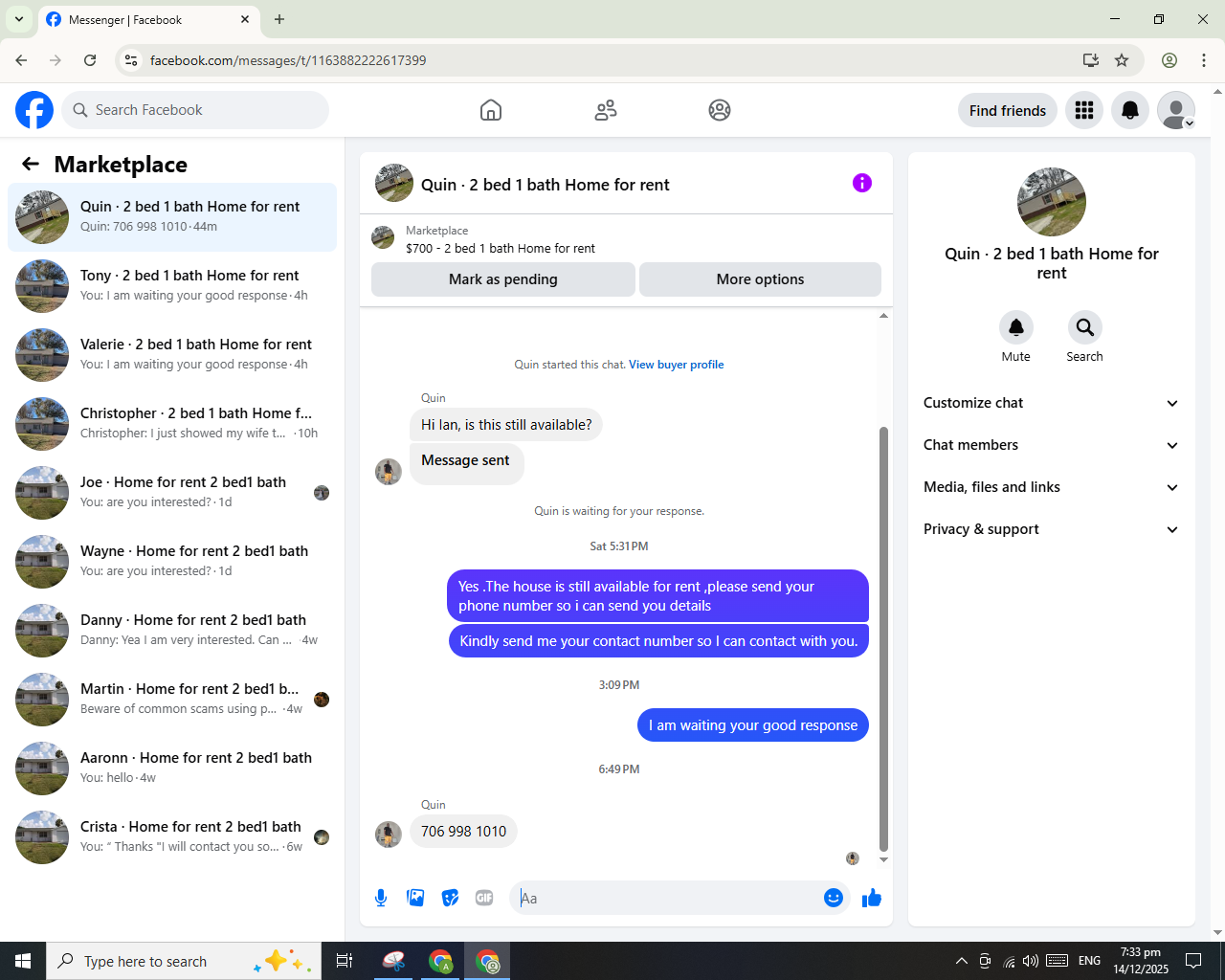Click the 706 998 1010 message bubble
Screen dimensions: 1225x980
[x=463, y=831]
